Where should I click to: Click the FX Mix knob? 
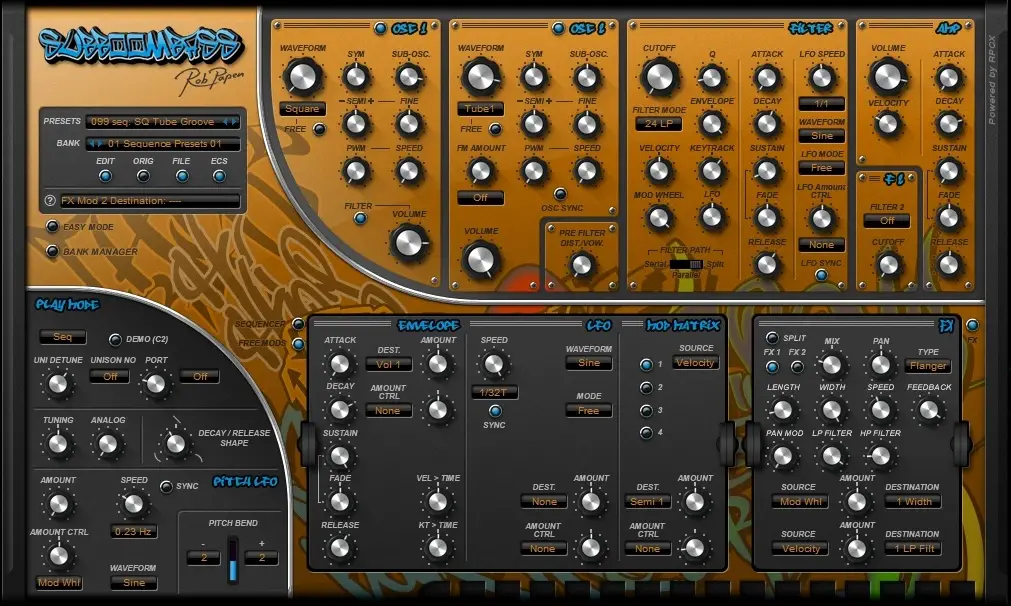coord(831,365)
